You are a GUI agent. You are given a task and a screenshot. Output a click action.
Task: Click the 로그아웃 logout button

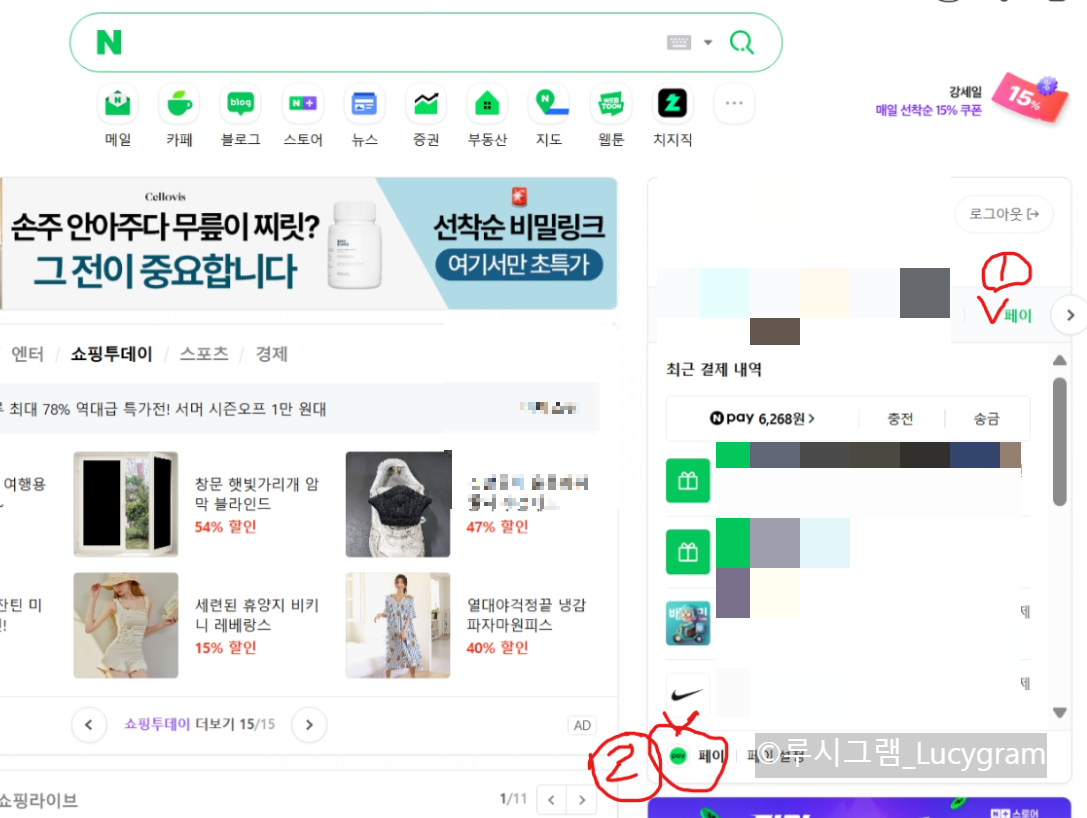pos(1004,214)
